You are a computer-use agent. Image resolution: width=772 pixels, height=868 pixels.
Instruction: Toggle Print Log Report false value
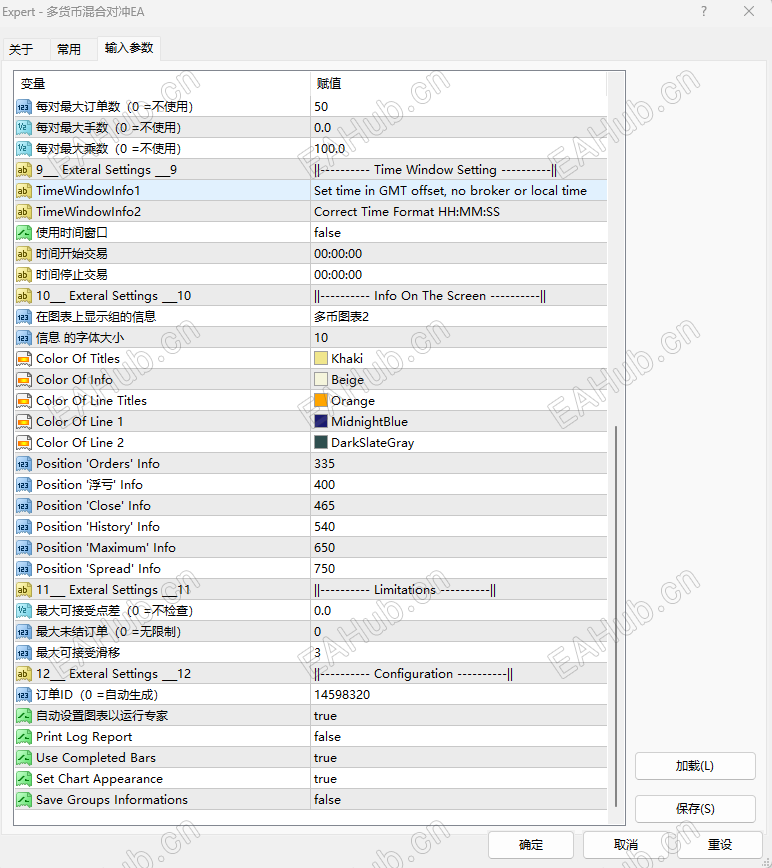[459, 737]
